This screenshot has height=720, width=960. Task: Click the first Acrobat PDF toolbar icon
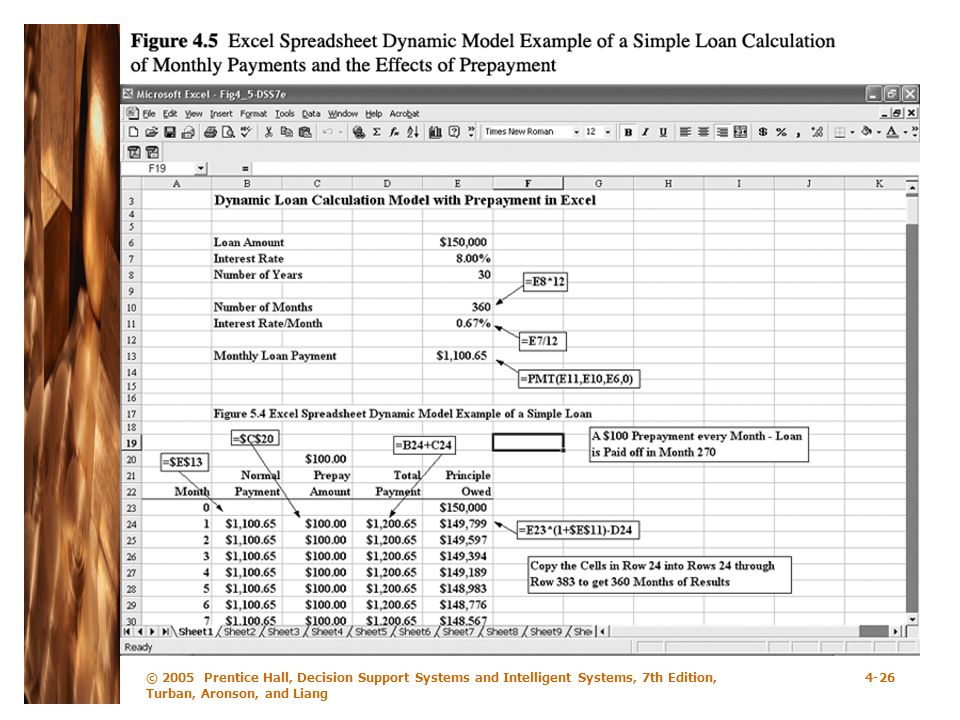(134, 152)
